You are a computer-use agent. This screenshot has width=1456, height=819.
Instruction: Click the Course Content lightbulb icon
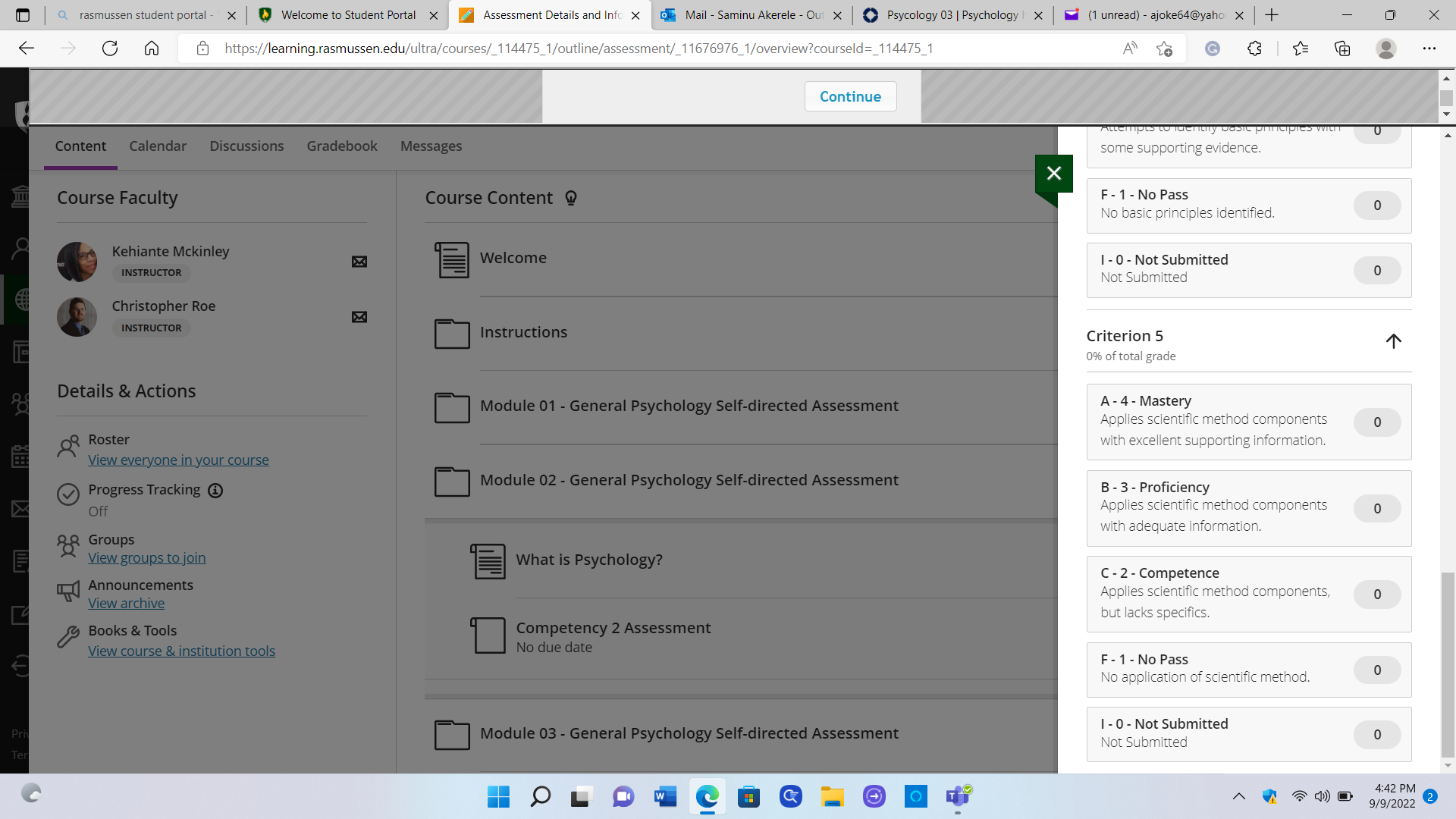(x=571, y=198)
